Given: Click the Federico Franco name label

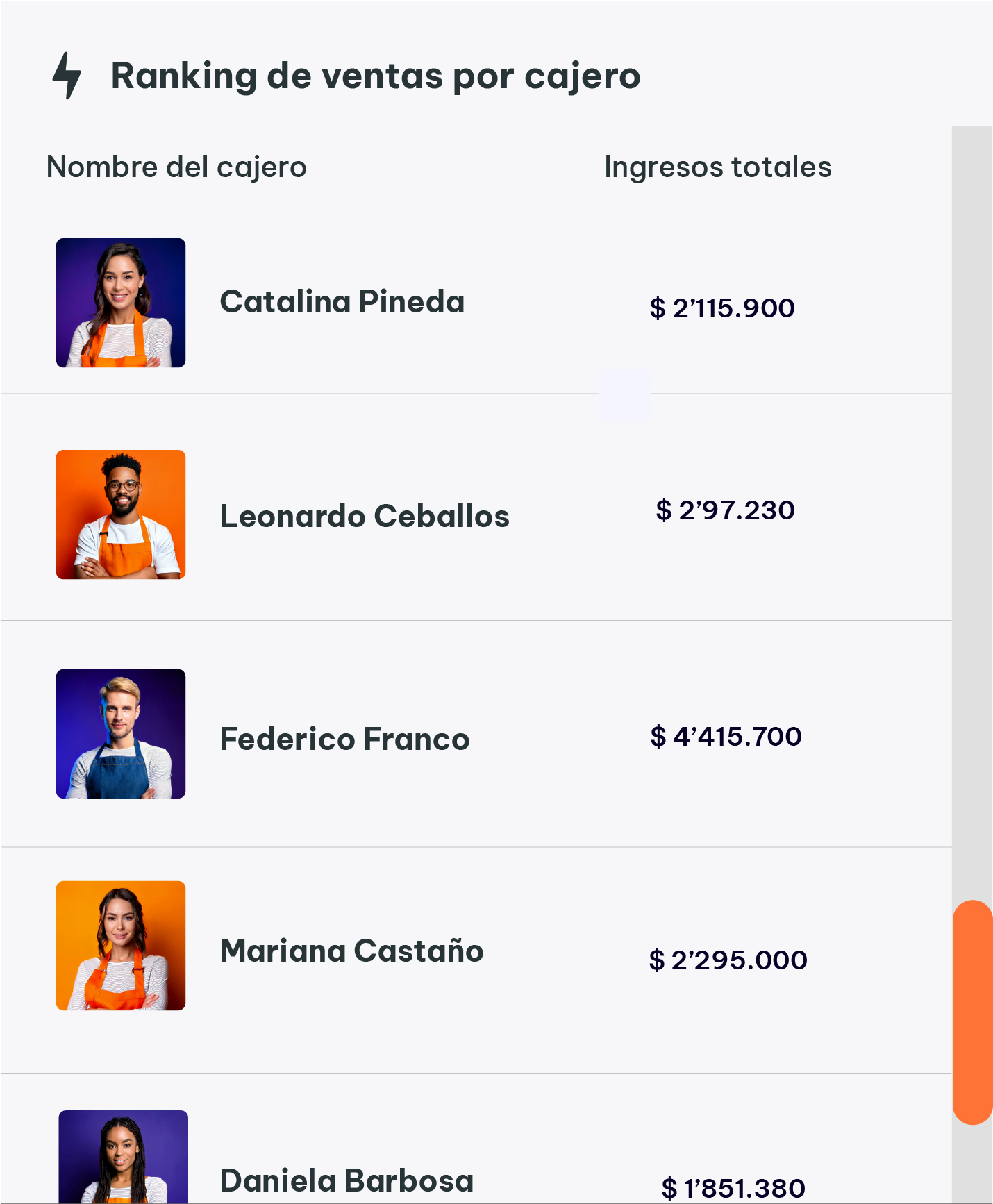Looking at the screenshot, I should pos(344,739).
